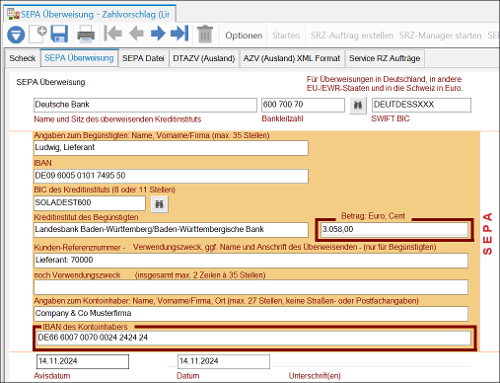Search bank code with binoculars next to Bankleitzahl
This screenshot has height=383, width=500.
[x=358, y=106]
